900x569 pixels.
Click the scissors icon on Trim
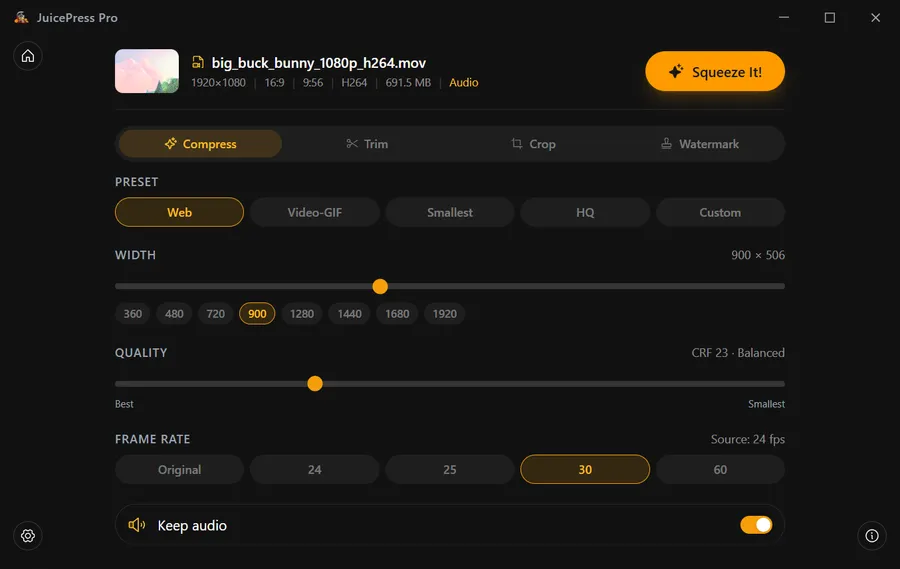pos(352,144)
